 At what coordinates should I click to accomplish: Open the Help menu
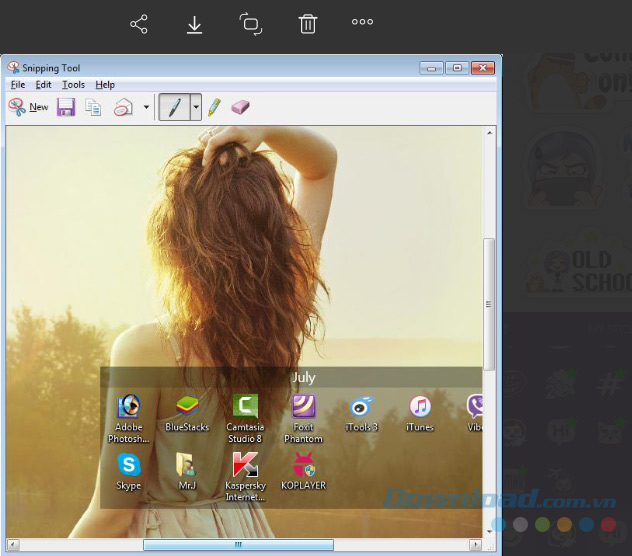coord(105,85)
